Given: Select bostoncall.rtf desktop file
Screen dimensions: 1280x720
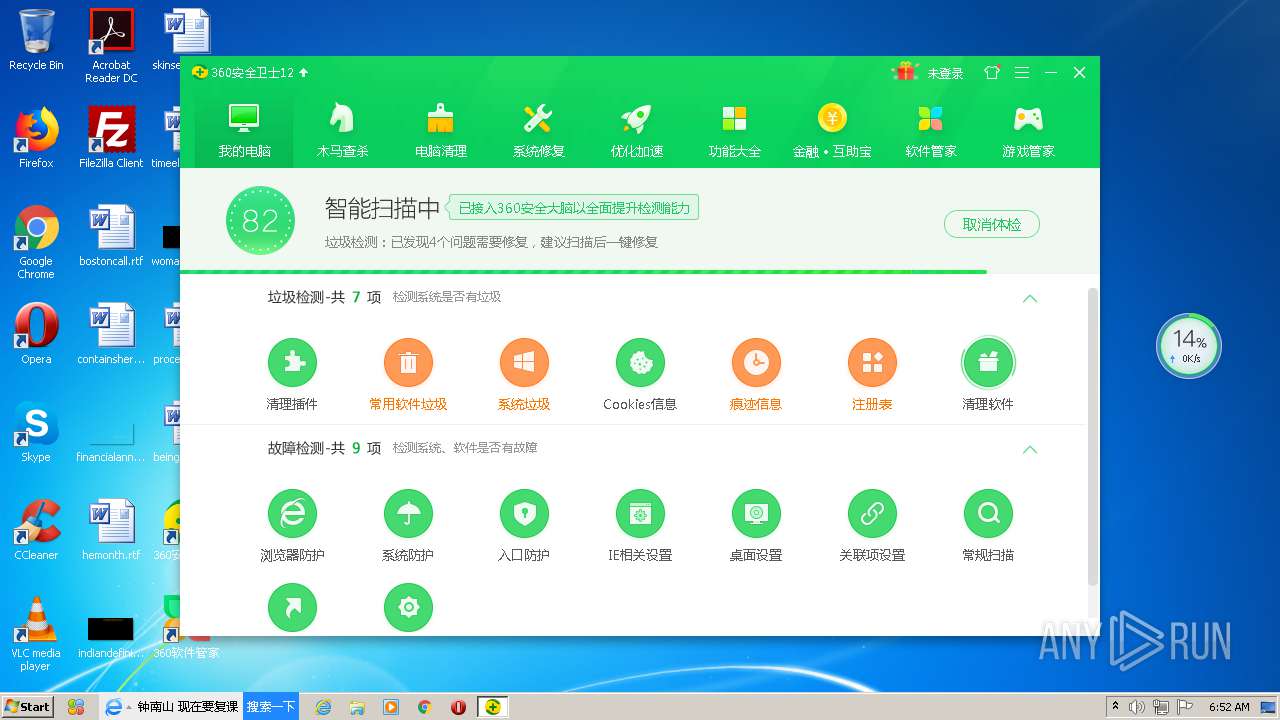Looking at the screenshot, I should coord(111,236).
